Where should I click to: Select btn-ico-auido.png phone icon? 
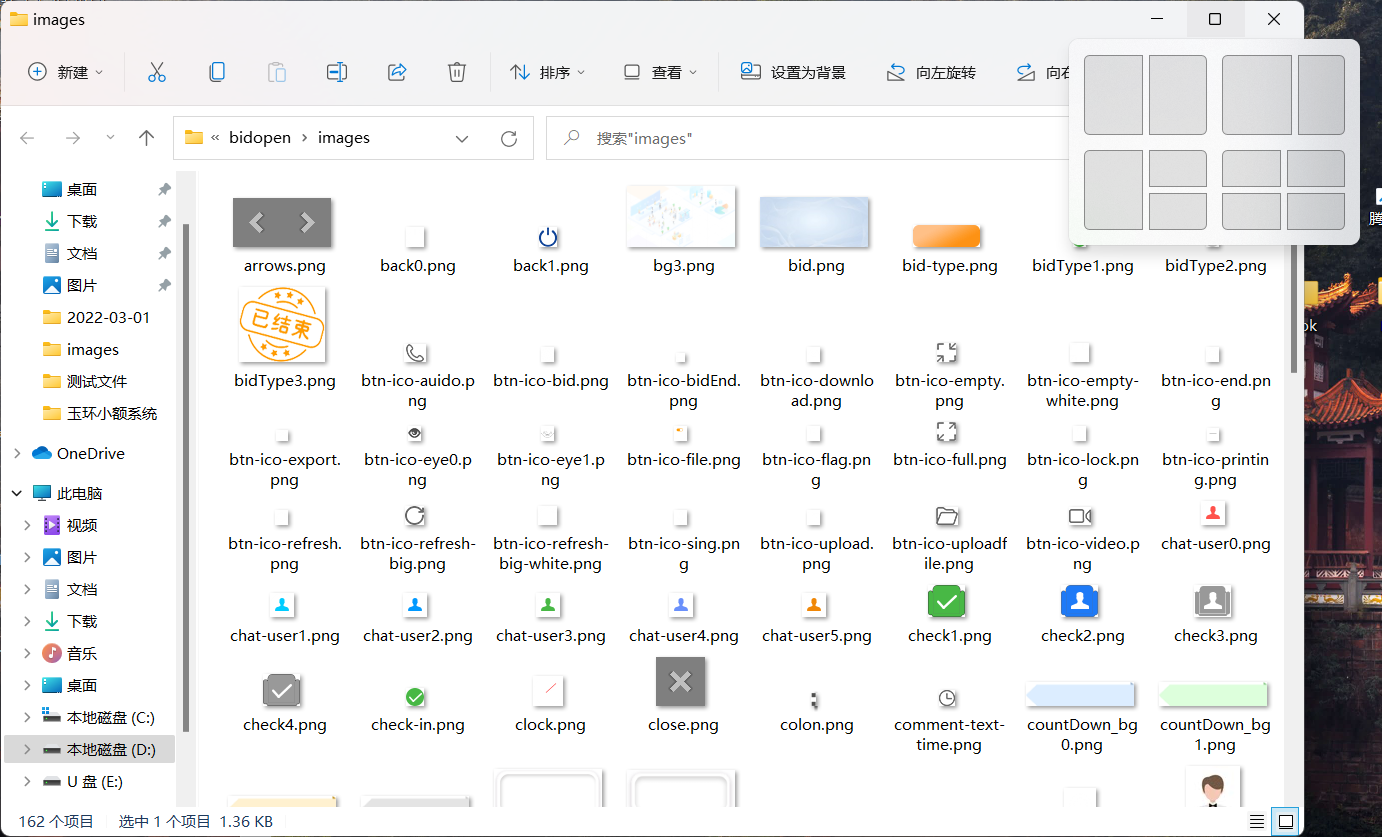[415, 353]
